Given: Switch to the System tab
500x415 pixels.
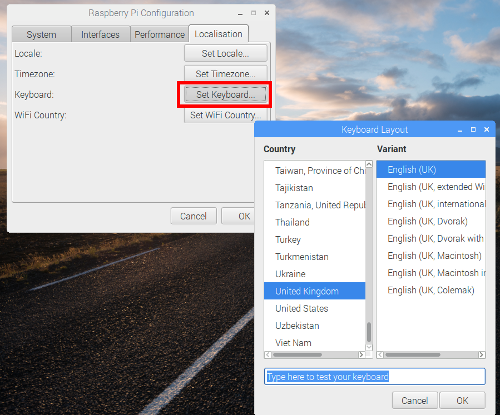Looking at the screenshot, I should 41,34.
